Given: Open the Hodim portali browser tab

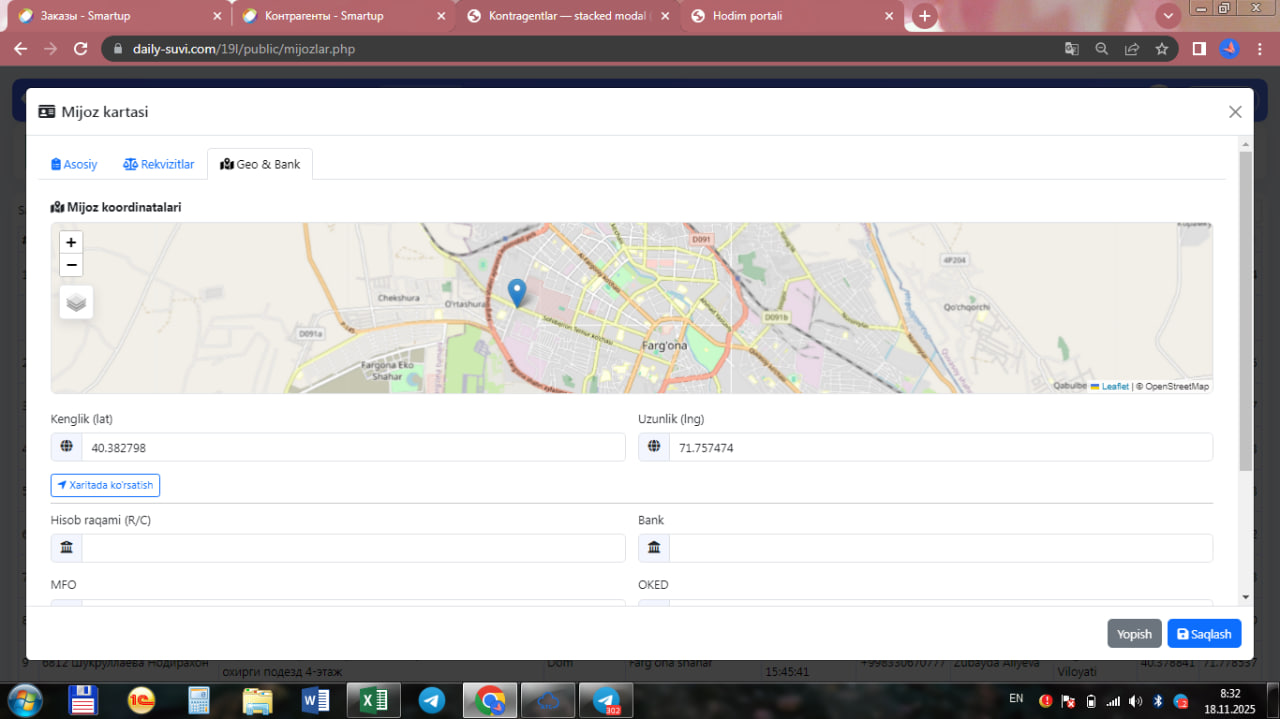Looking at the screenshot, I should coord(790,16).
